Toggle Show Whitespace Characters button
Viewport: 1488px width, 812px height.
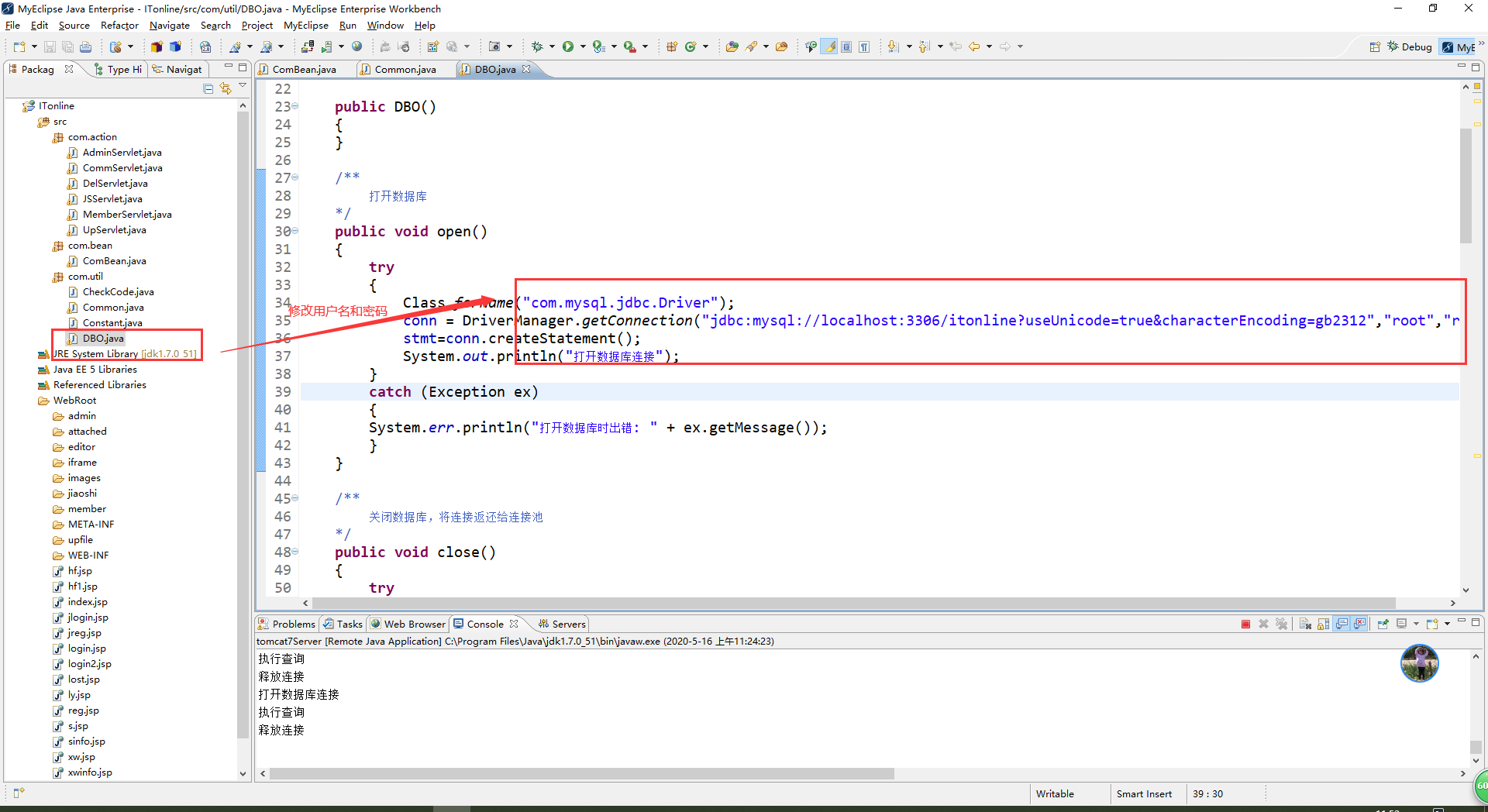tap(864, 46)
